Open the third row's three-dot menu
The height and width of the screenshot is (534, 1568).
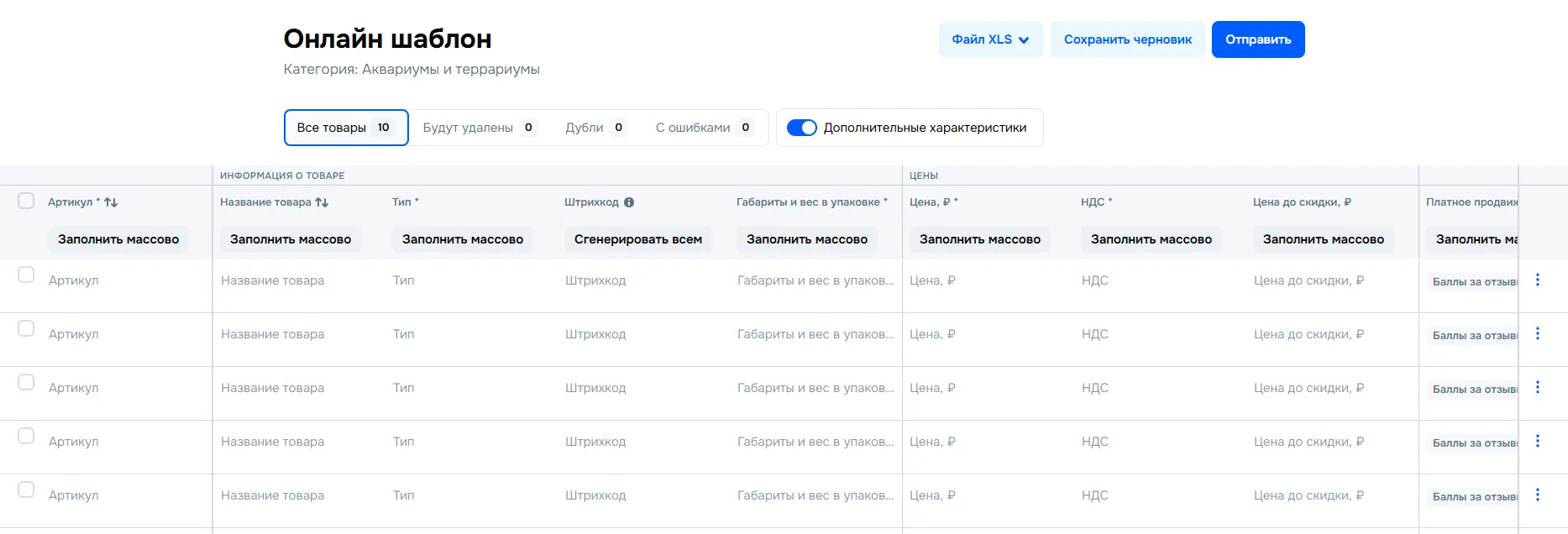pos(1537,388)
